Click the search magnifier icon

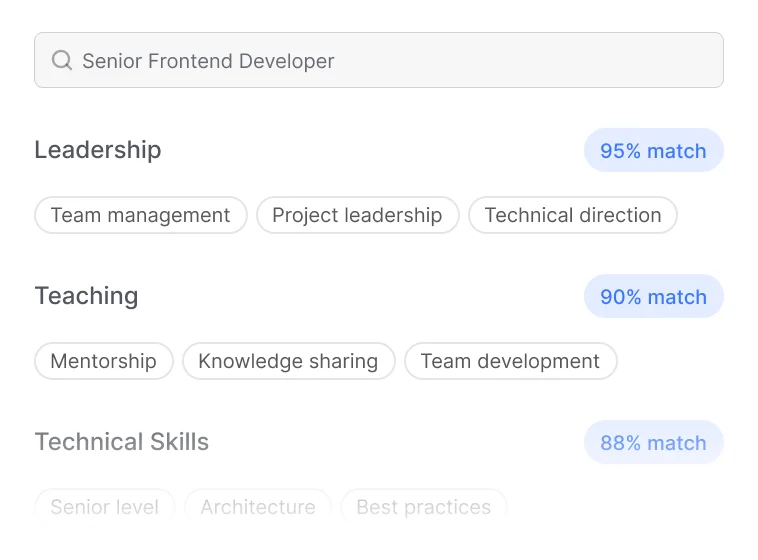(x=62, y=60)
